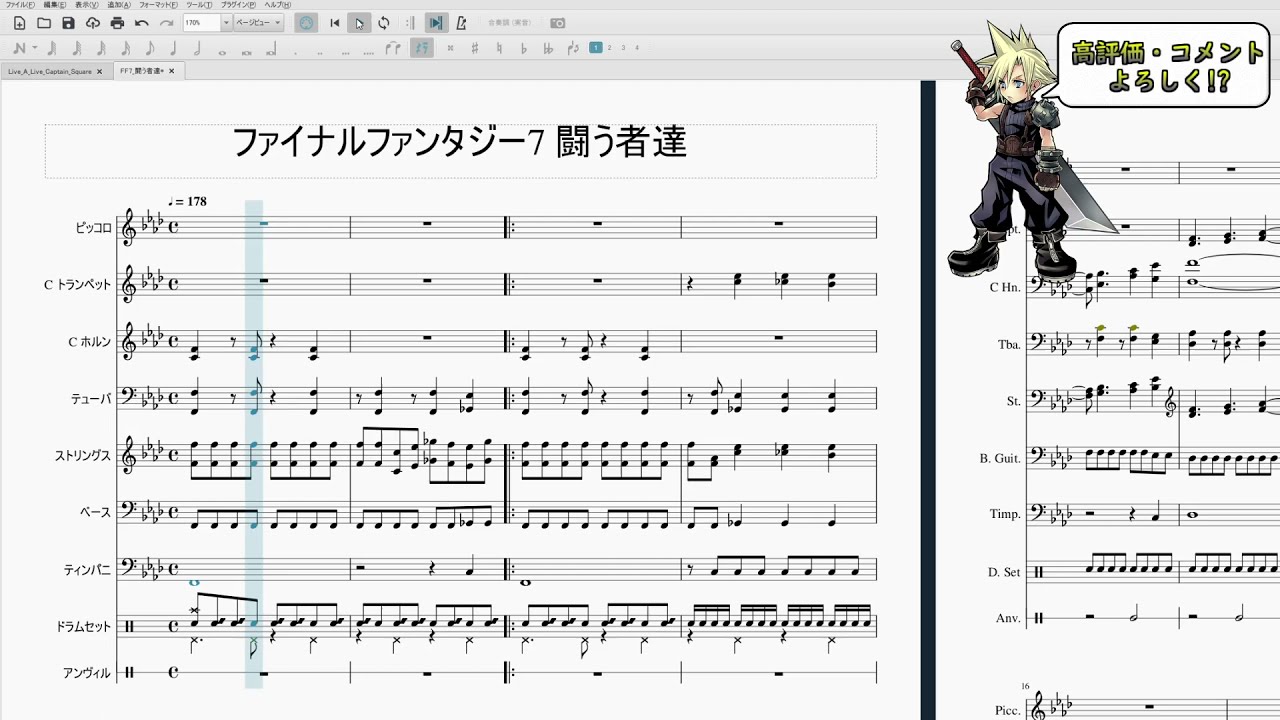Click the zoom field showing 170%
The image size is (1280, 720).
tap(201, 23)
